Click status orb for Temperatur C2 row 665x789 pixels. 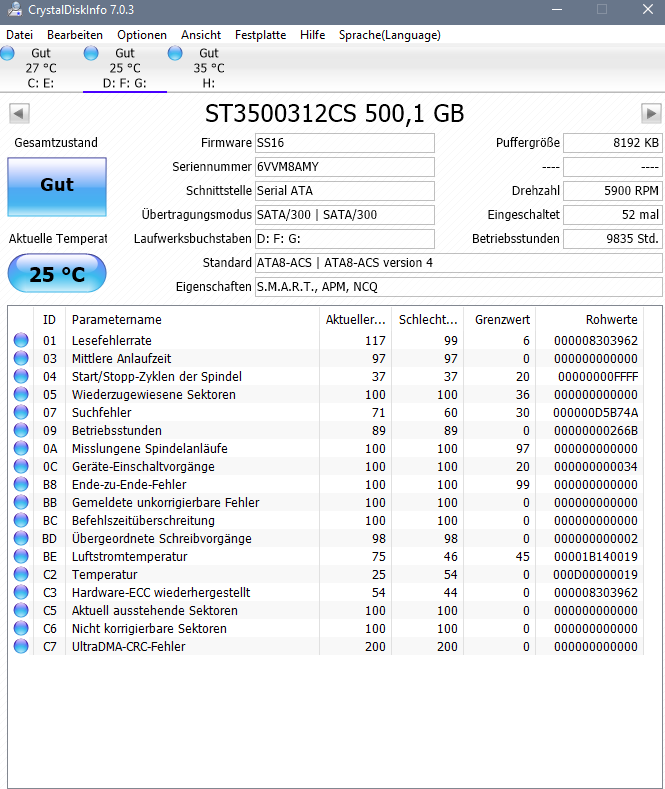click(x=21, y=574)
